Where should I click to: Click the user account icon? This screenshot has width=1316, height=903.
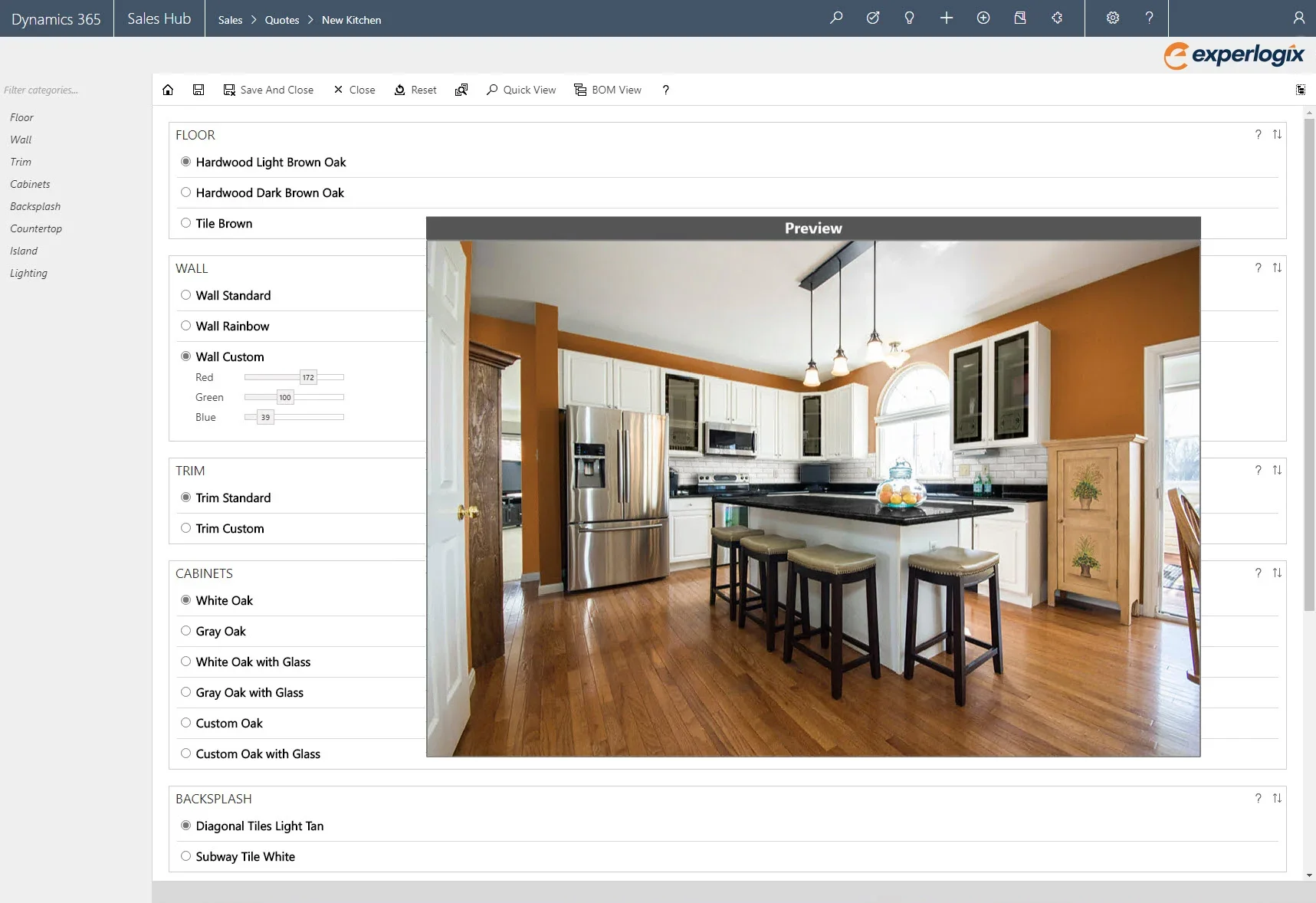(1298, 18)
